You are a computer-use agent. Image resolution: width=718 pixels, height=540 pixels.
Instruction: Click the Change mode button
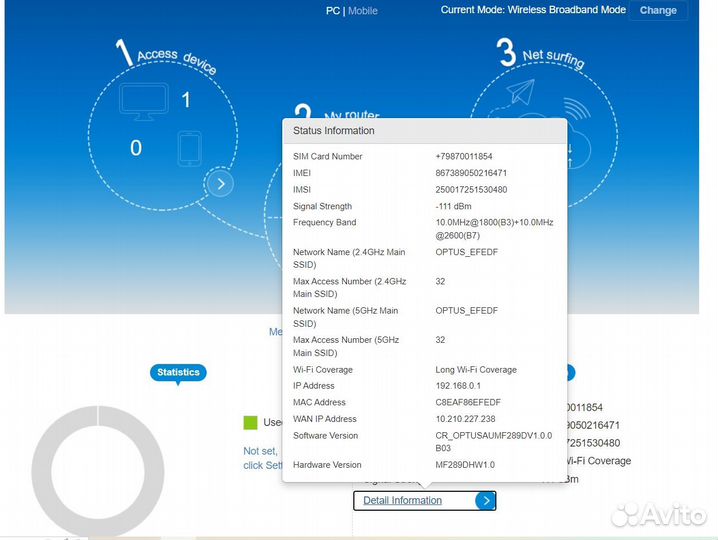coord(658,10)
